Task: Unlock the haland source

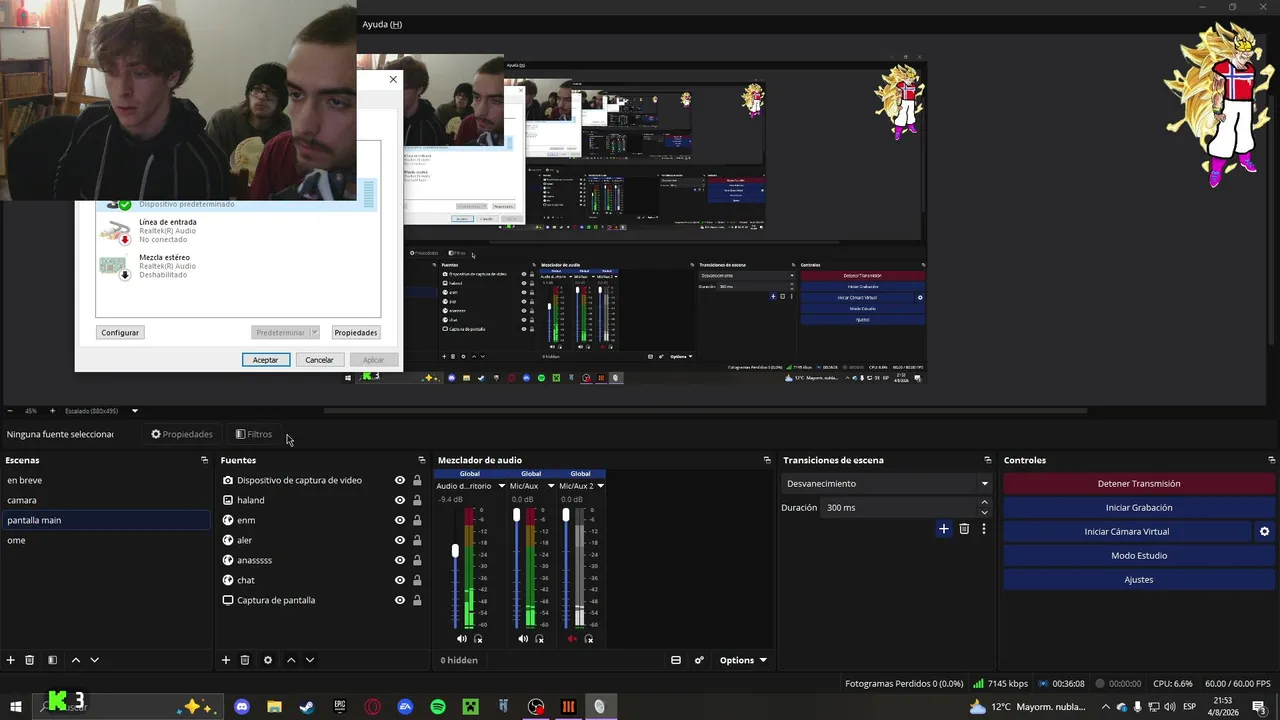Action: pos(417,500)
